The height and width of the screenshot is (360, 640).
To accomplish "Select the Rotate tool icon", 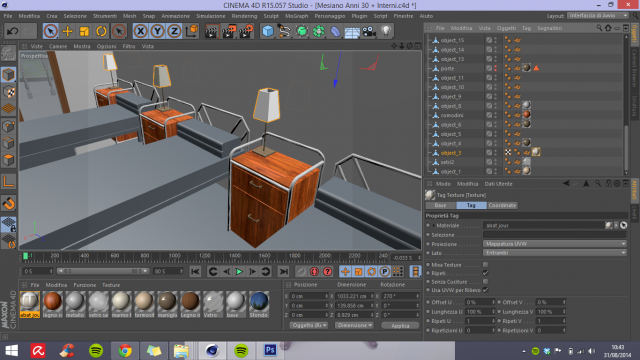I will [x=101, y=31].
